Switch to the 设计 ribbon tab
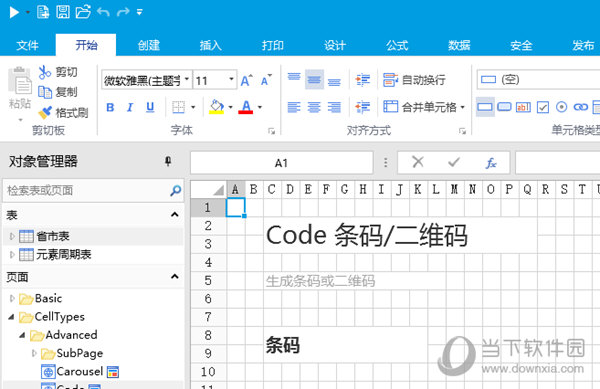Image resolution: width=600 pixels, height=389 pixels. [x=335, y=45]
